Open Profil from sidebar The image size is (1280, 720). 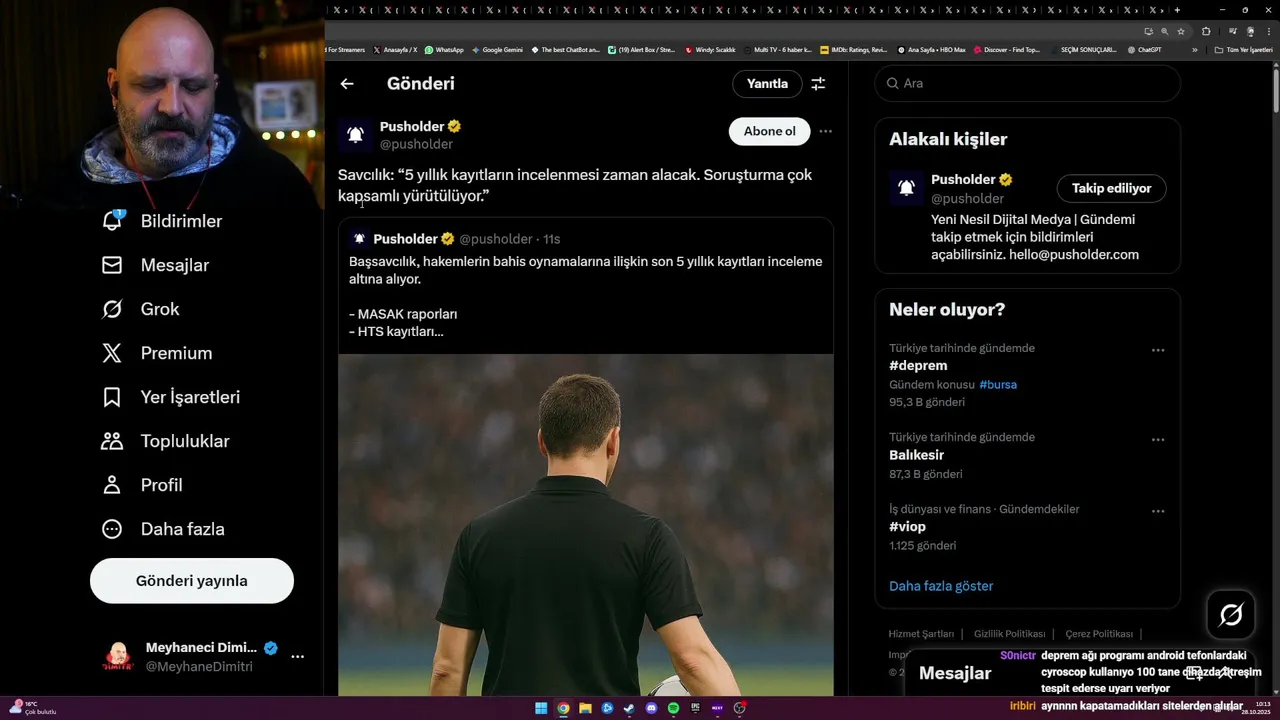tap(113, 485)
